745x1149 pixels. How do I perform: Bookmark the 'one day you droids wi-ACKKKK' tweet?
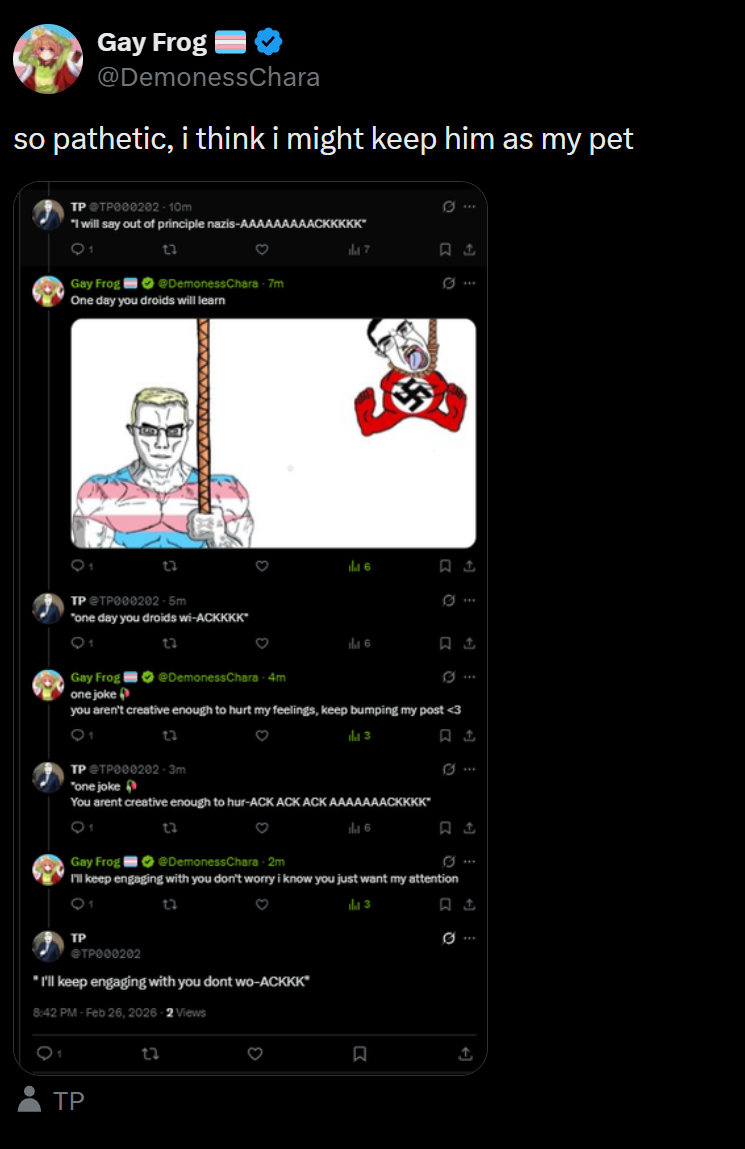tap(445, 643)
